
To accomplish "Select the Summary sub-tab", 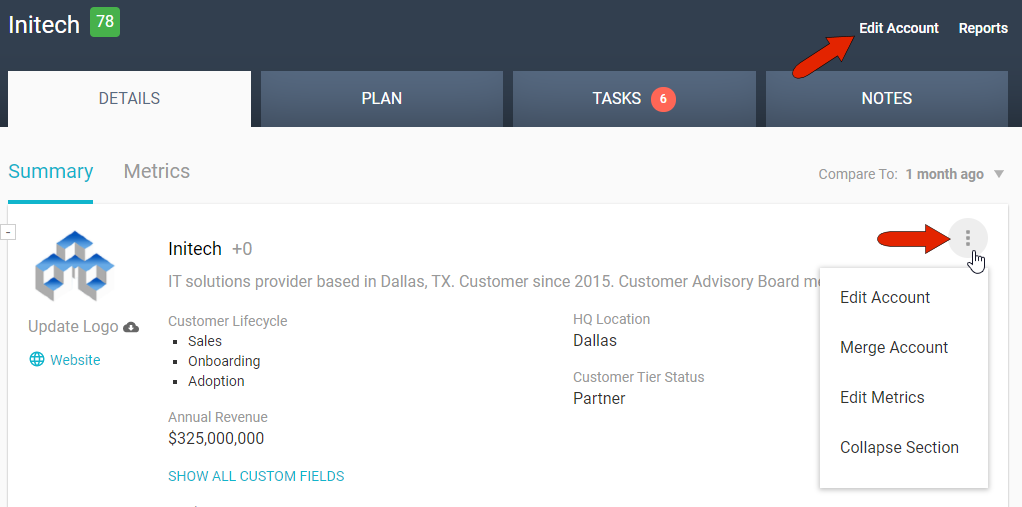I will (x=50, y=171).
